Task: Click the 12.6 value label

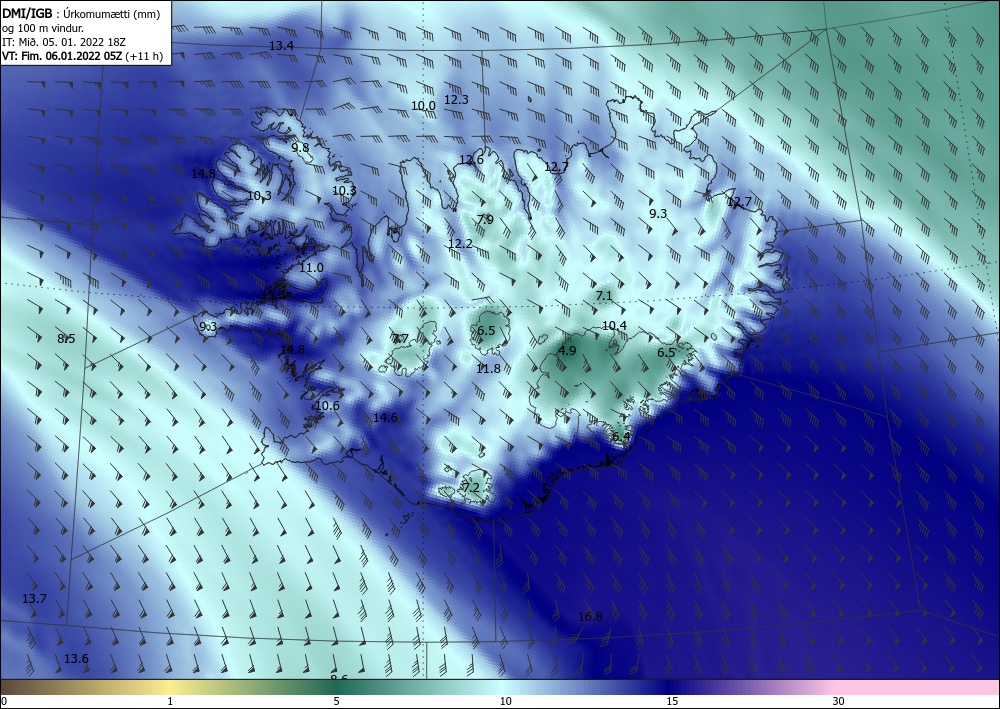Action: pos(471,160)
